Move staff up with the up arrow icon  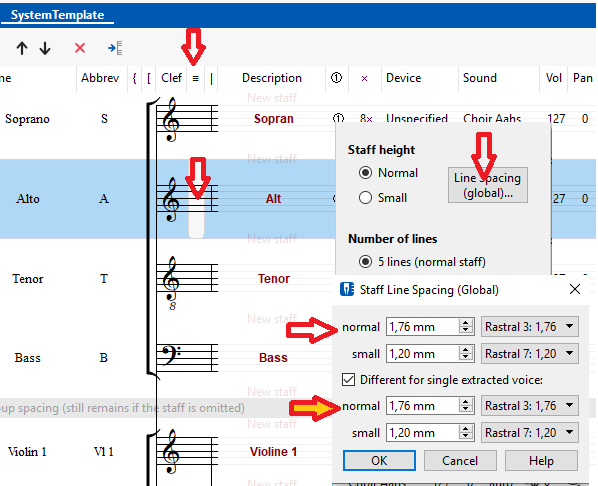pos(22,48)
